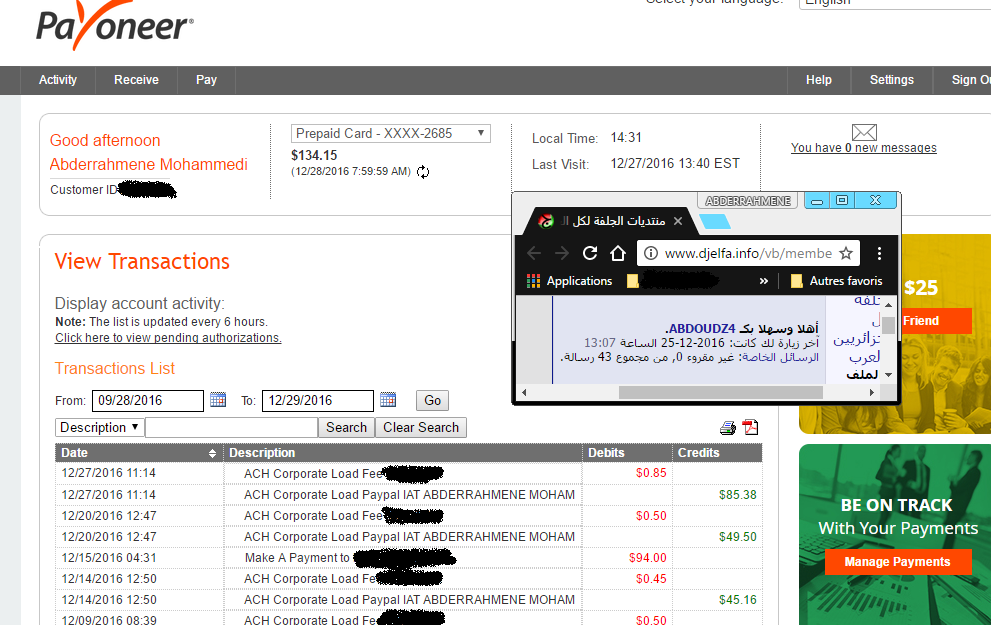Open the new messages link
The image size is (991, 625).
[x=864, y=148]
